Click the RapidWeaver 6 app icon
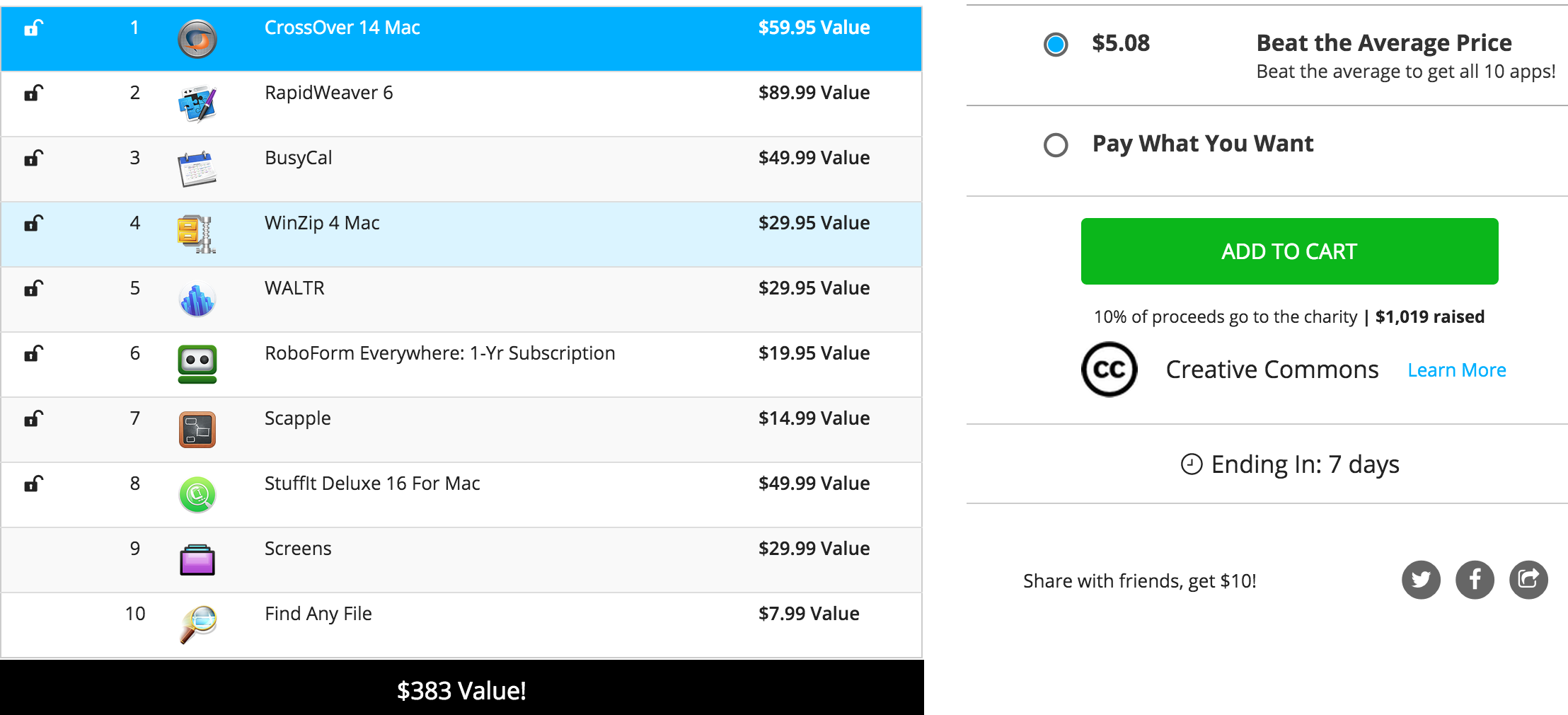This screenshot has width=1568, height=715. tap(198, 103)
